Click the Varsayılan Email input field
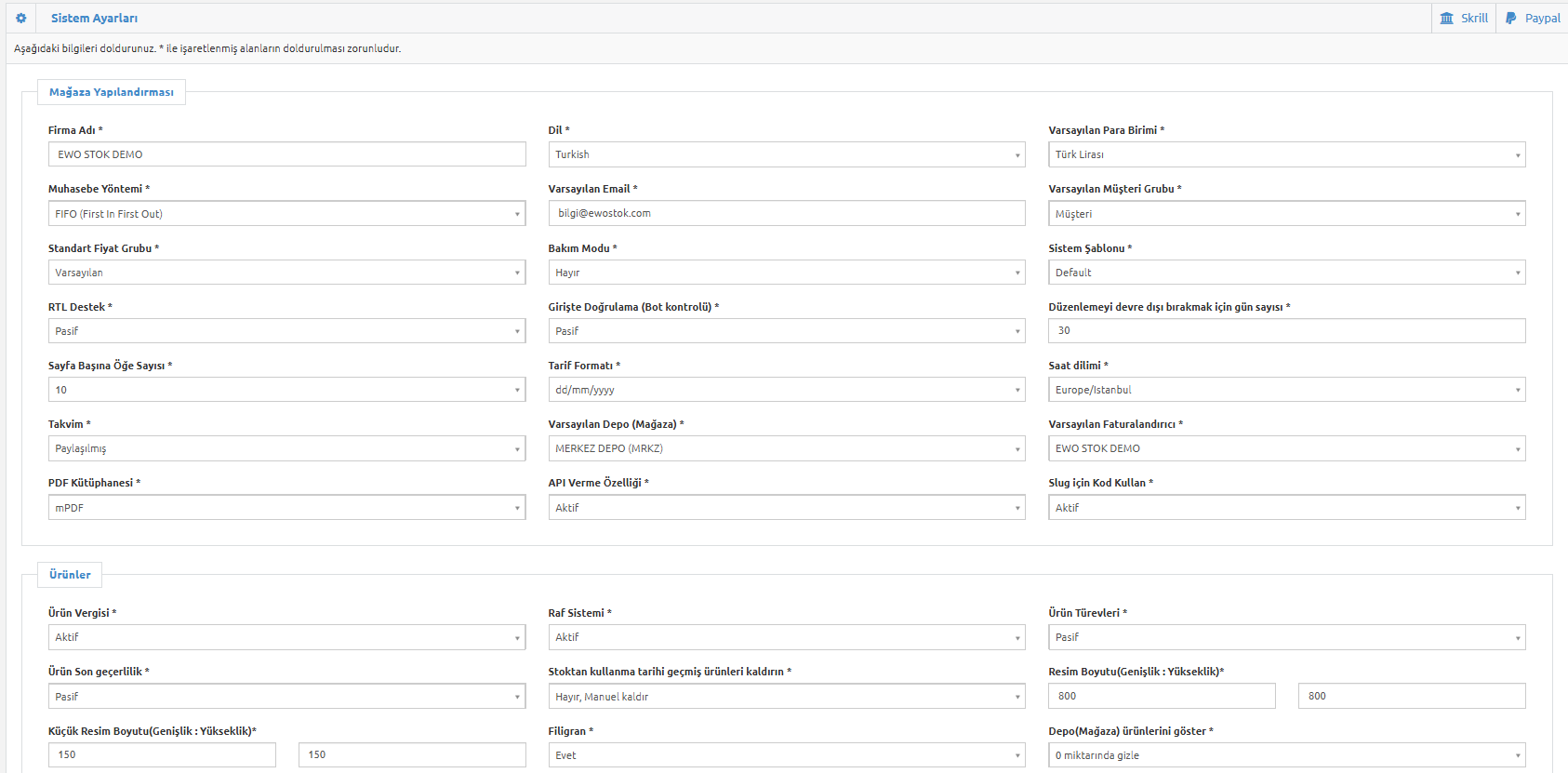 (x=787, y=213)
